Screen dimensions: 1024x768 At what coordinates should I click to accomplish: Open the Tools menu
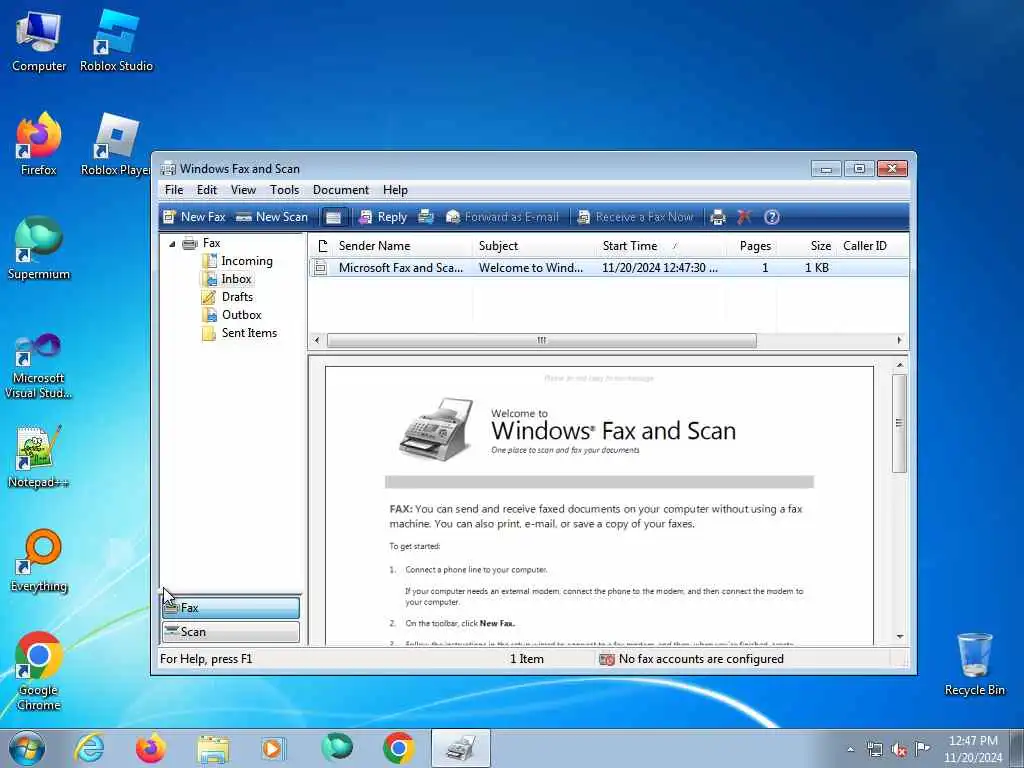coord(284,190)
